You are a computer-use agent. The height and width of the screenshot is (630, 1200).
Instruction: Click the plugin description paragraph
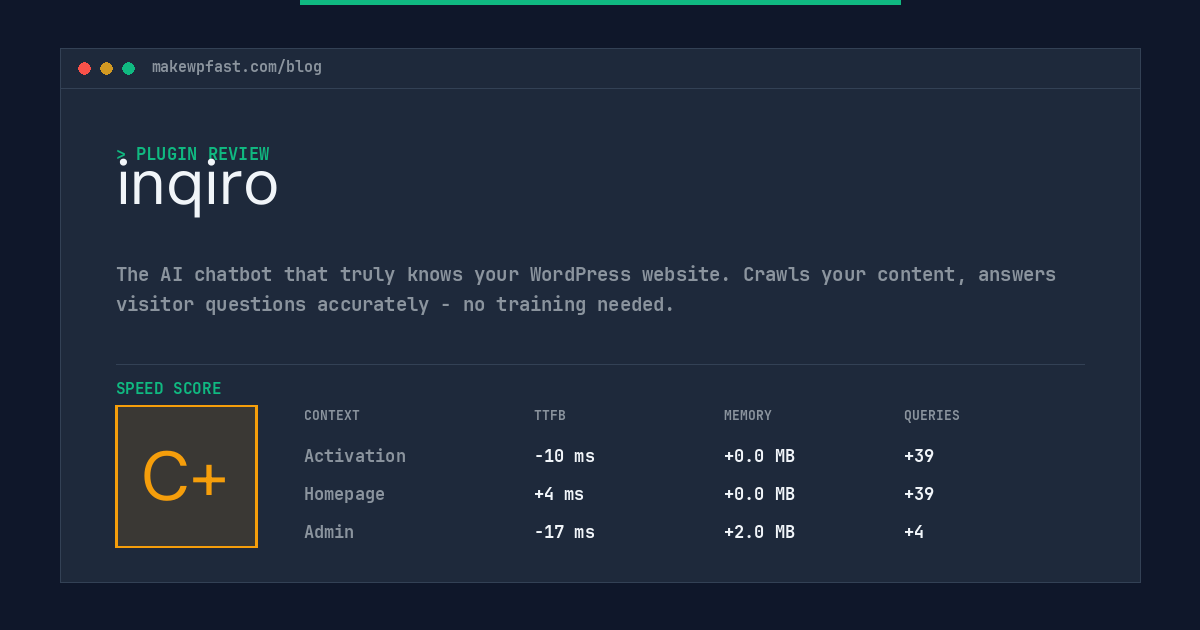point(586,289)
